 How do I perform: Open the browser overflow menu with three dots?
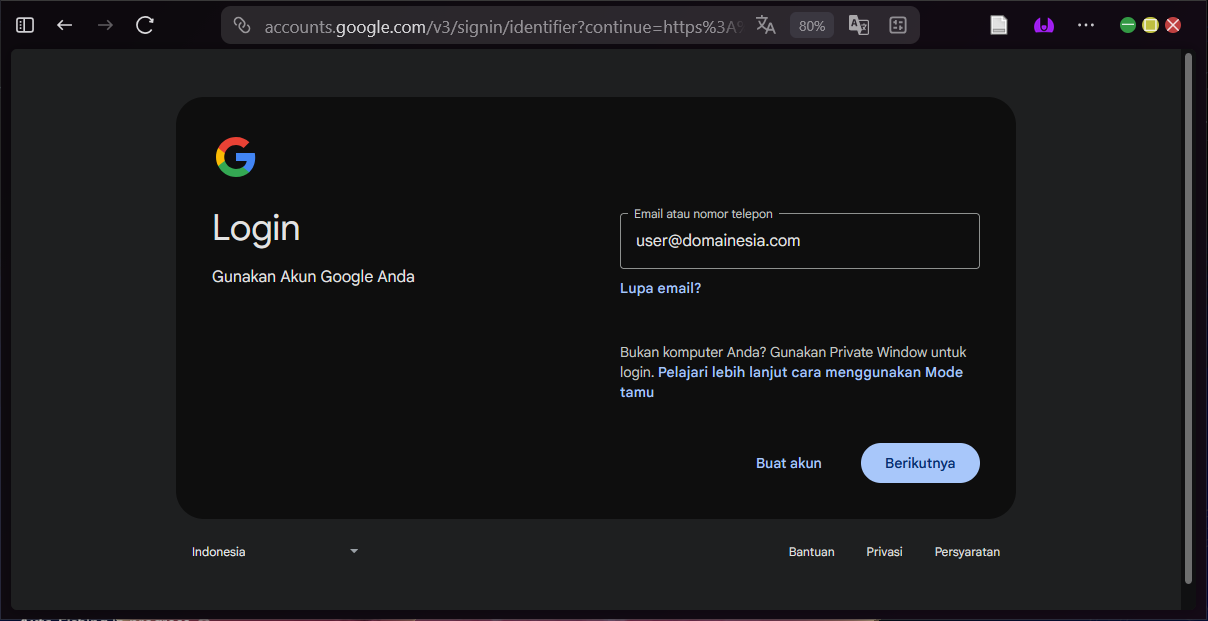(1086, 25)
